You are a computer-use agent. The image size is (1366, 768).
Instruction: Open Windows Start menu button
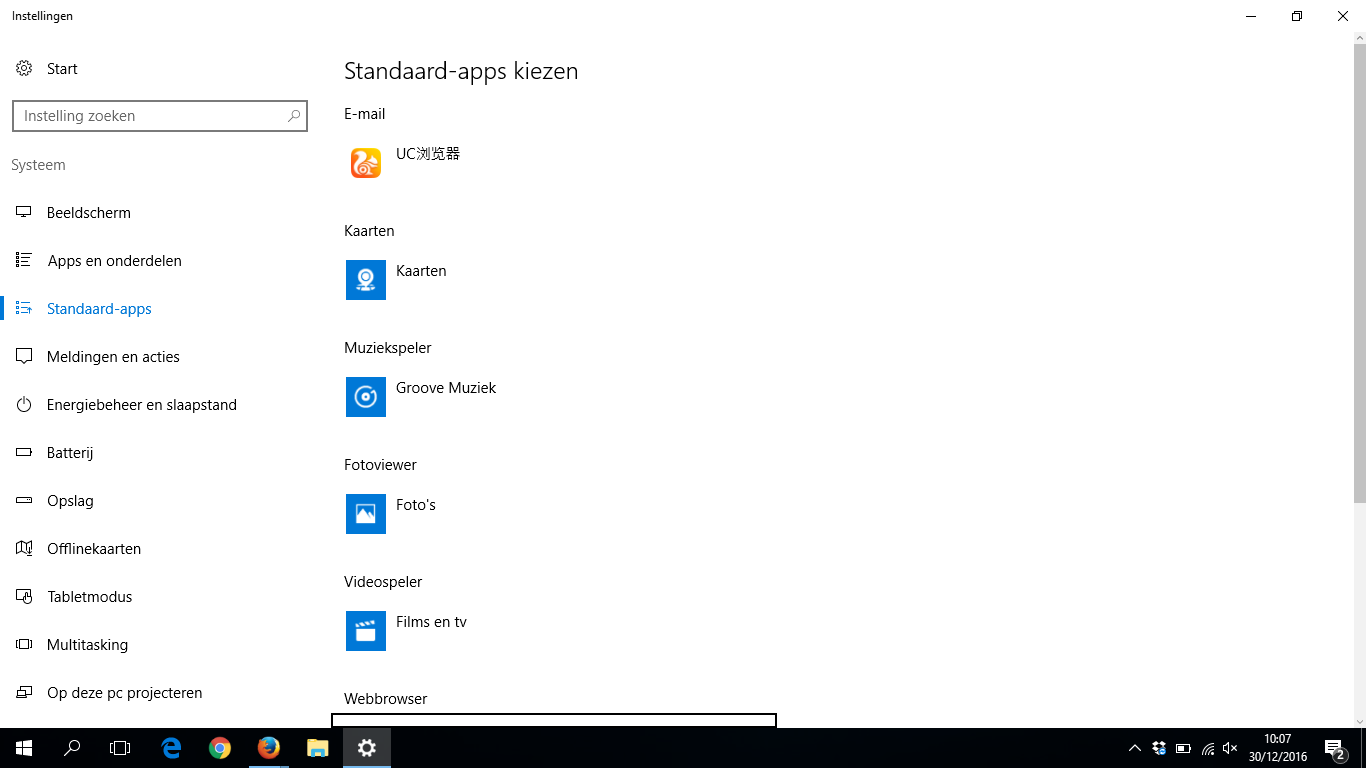click(x=24, y=748)
